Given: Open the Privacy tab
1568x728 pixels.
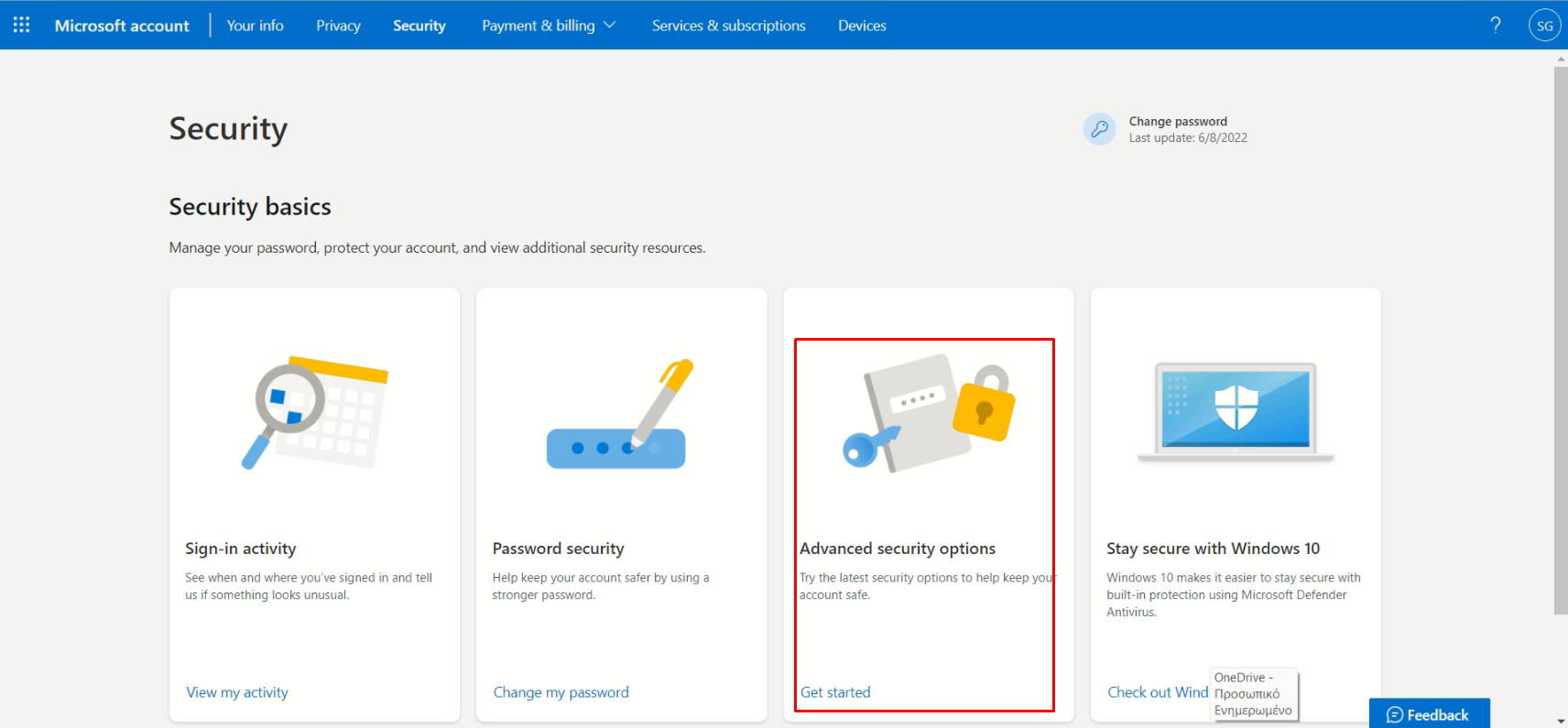Looking at the screenshot, I should coord(339,26).
